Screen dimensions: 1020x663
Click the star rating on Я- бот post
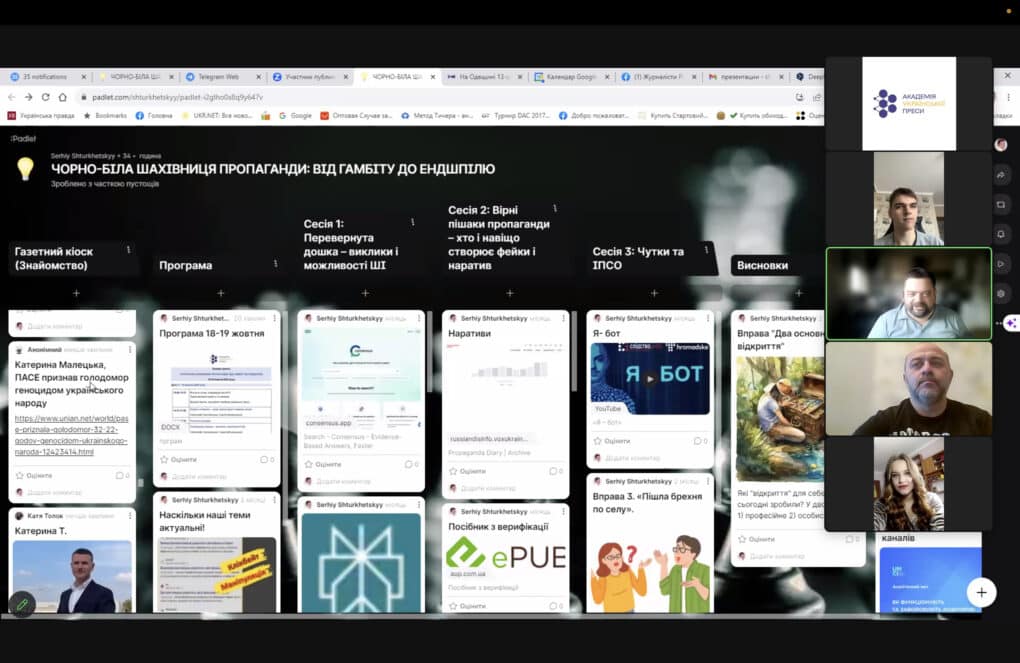[598, 440]
